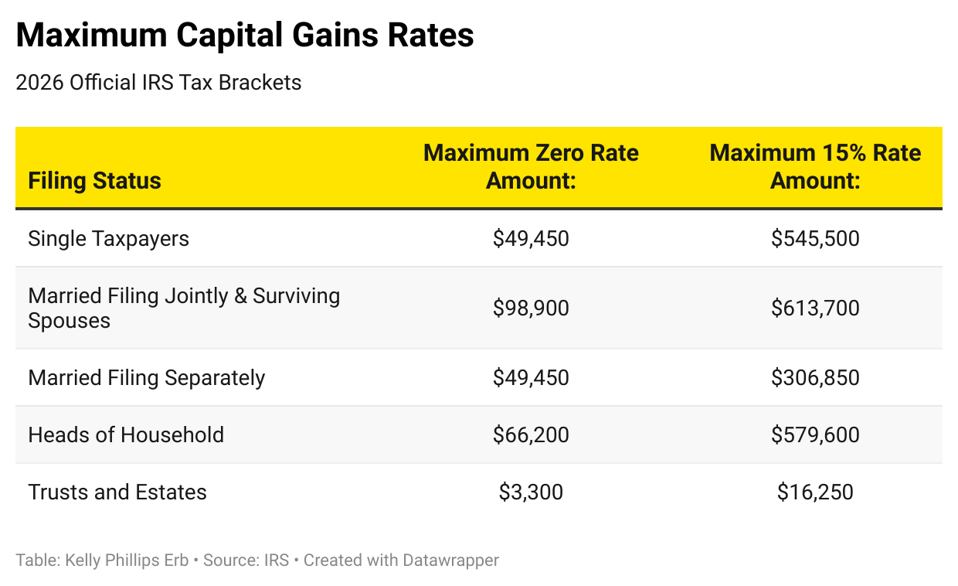Open the "Created with Datawrapper" footer credit
Viewport: 958px width, 586px height.
(x=401, y=561)
